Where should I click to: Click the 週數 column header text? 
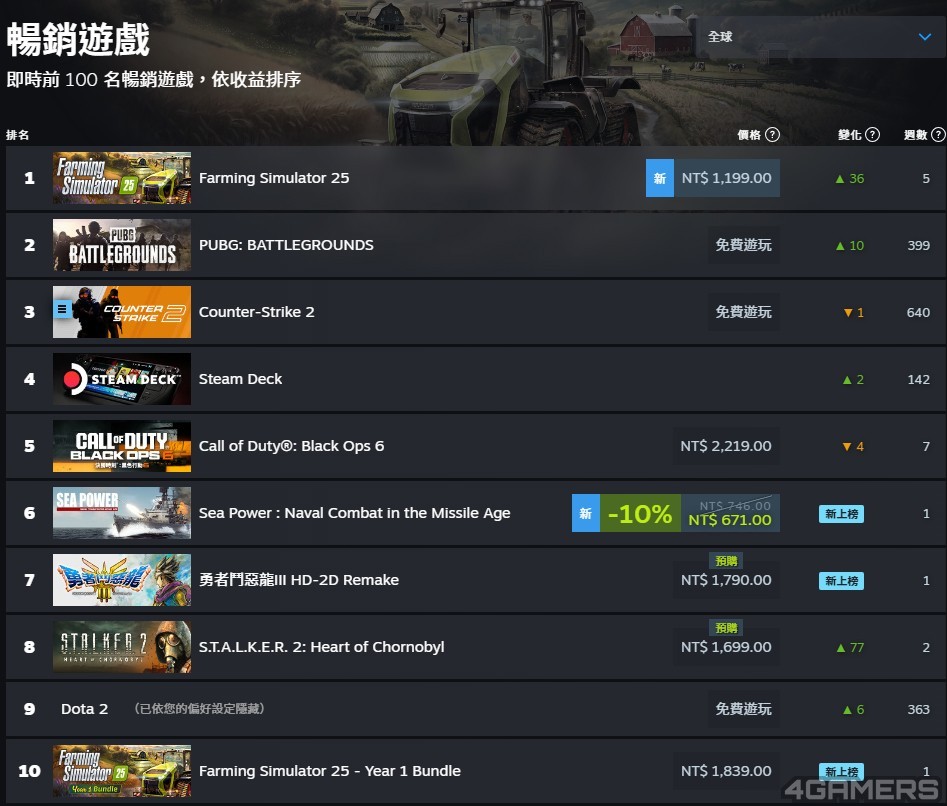point(916,135)
